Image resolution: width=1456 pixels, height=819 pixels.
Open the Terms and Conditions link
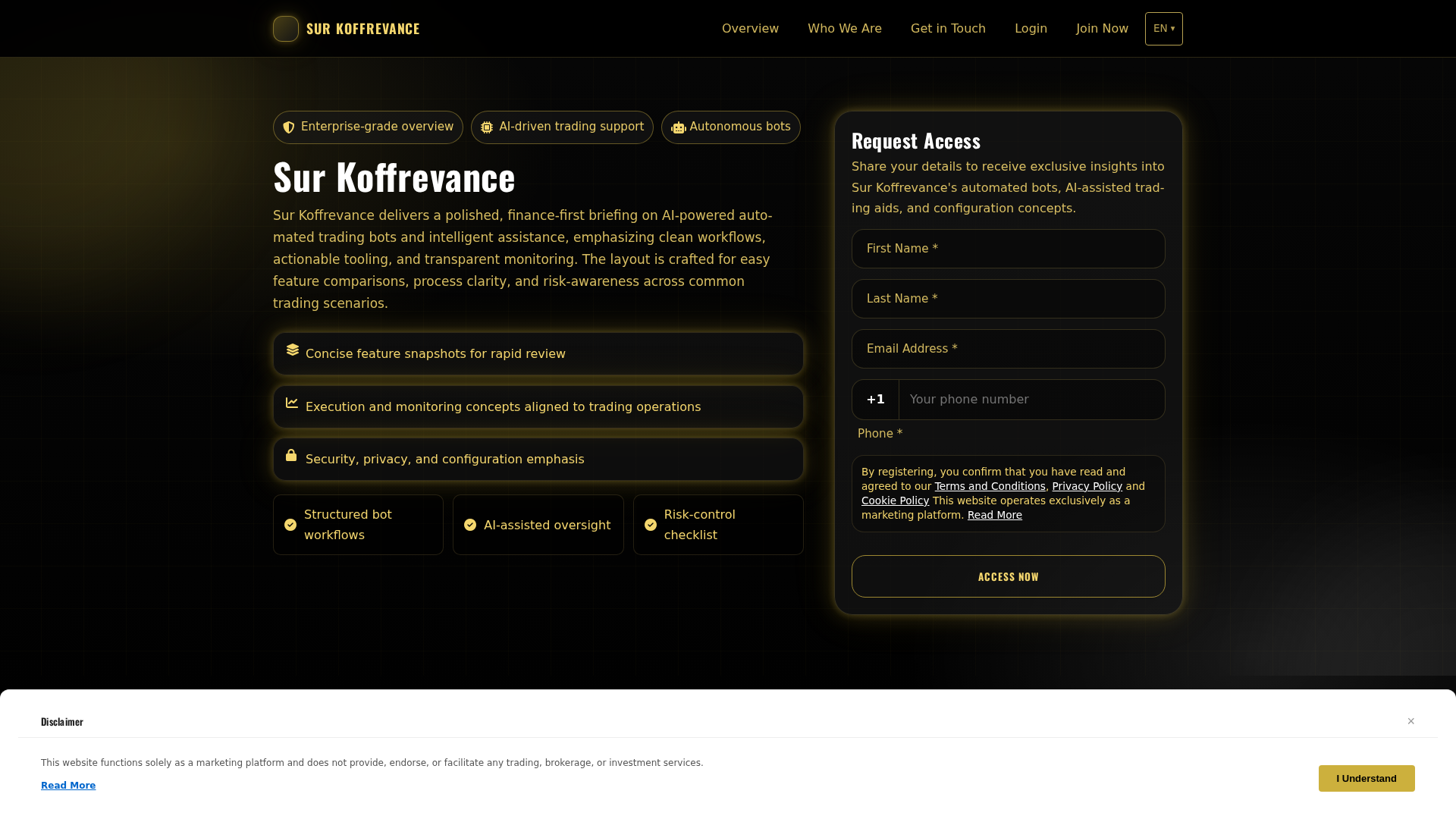[990, 486]
